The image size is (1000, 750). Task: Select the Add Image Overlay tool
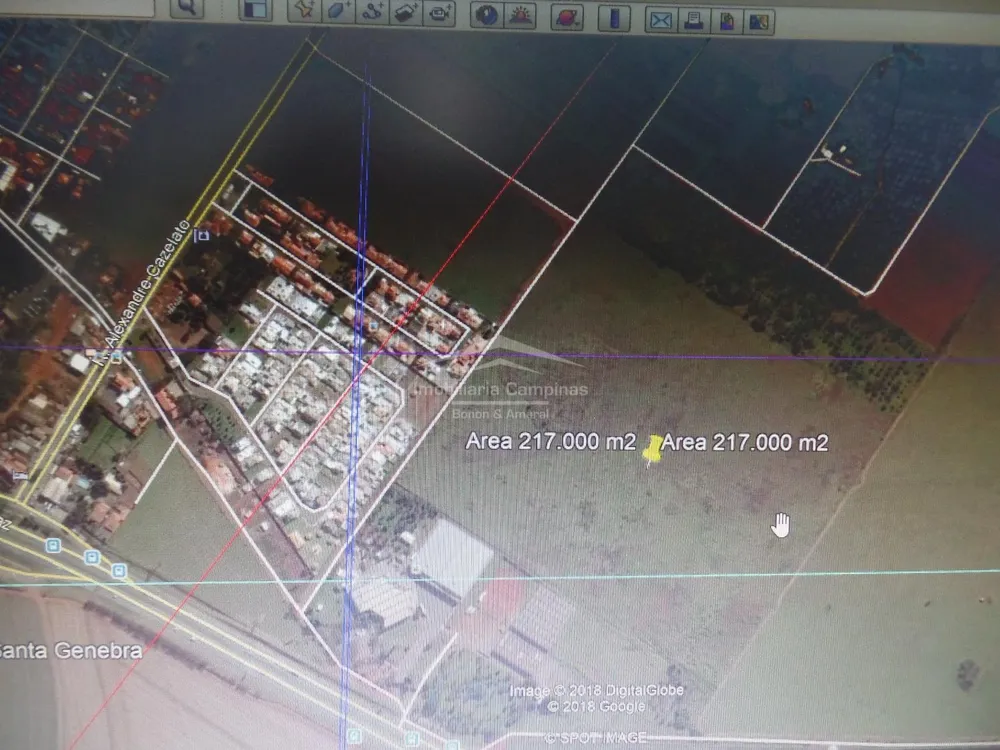click(x=406, y=13)
